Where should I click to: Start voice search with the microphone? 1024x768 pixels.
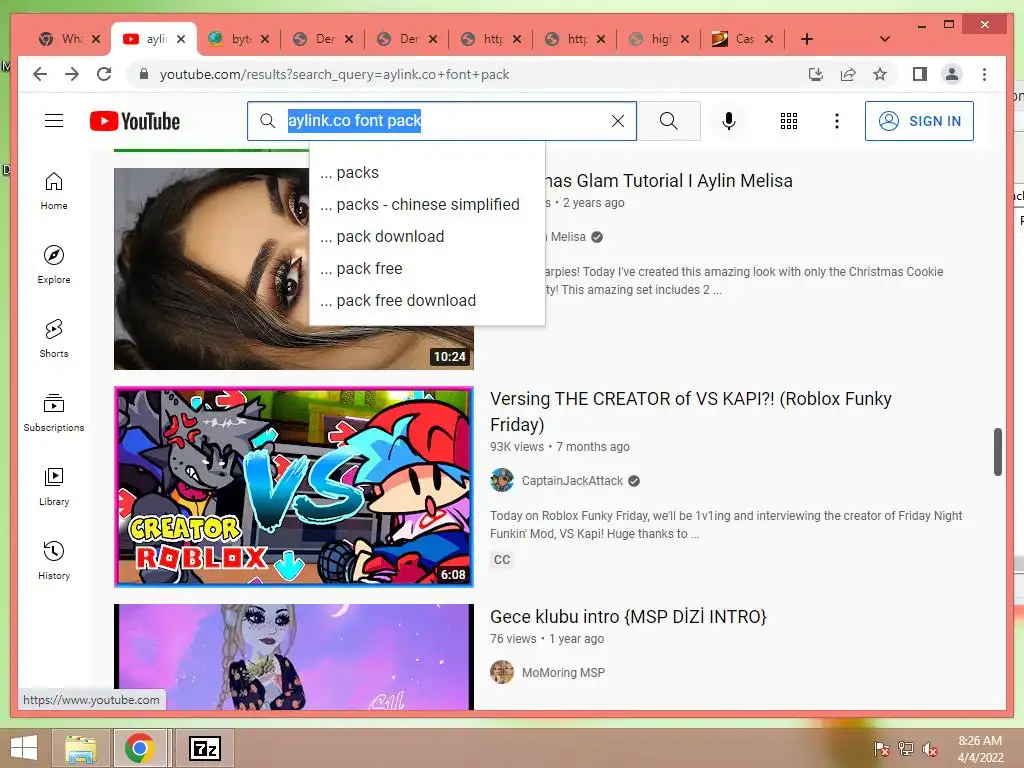pyautogui.click(x=728, y=121)
